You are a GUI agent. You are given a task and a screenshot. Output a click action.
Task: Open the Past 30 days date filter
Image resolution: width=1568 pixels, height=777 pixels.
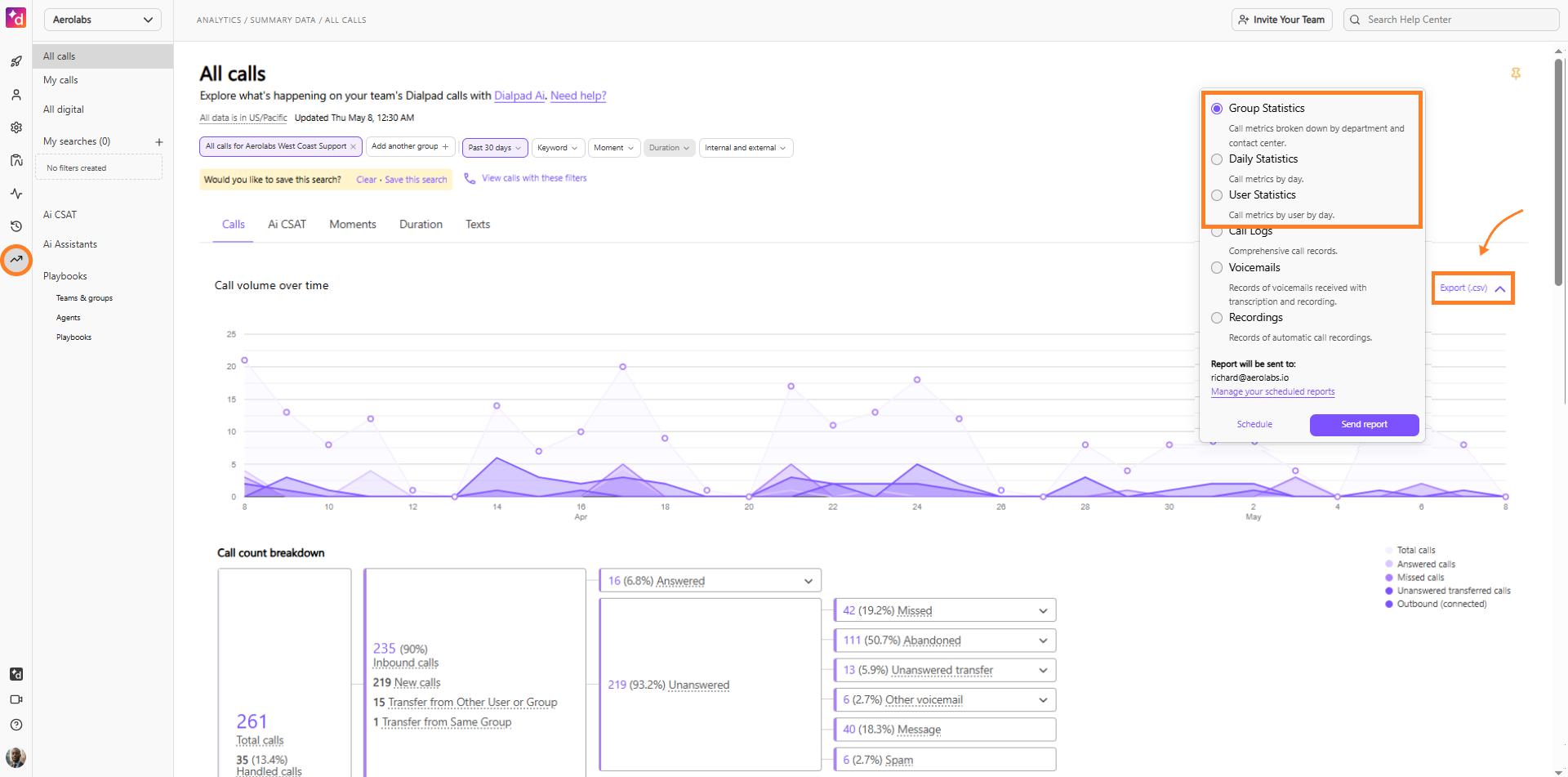(x=495, y=148)
